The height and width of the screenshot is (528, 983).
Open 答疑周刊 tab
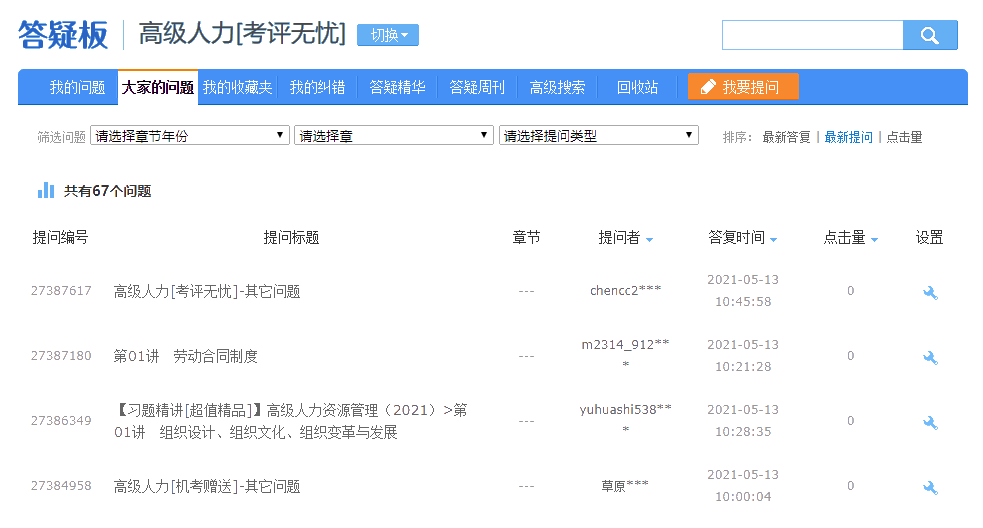(x=477, y=87)
